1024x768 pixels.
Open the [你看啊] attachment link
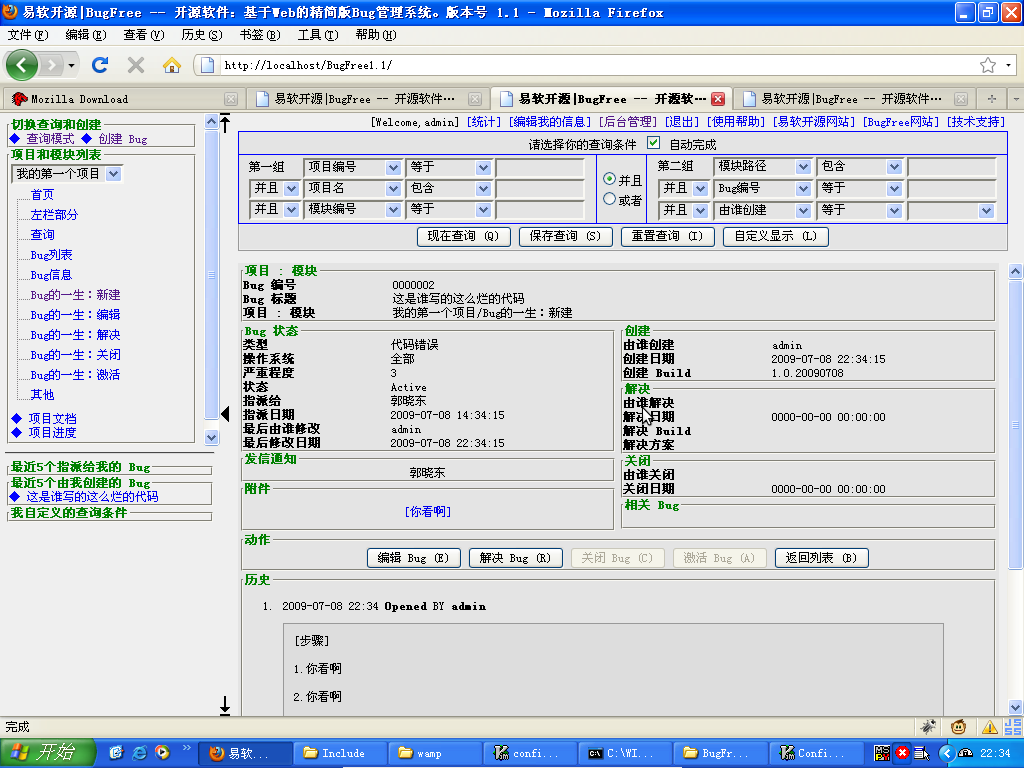point(428,511)
